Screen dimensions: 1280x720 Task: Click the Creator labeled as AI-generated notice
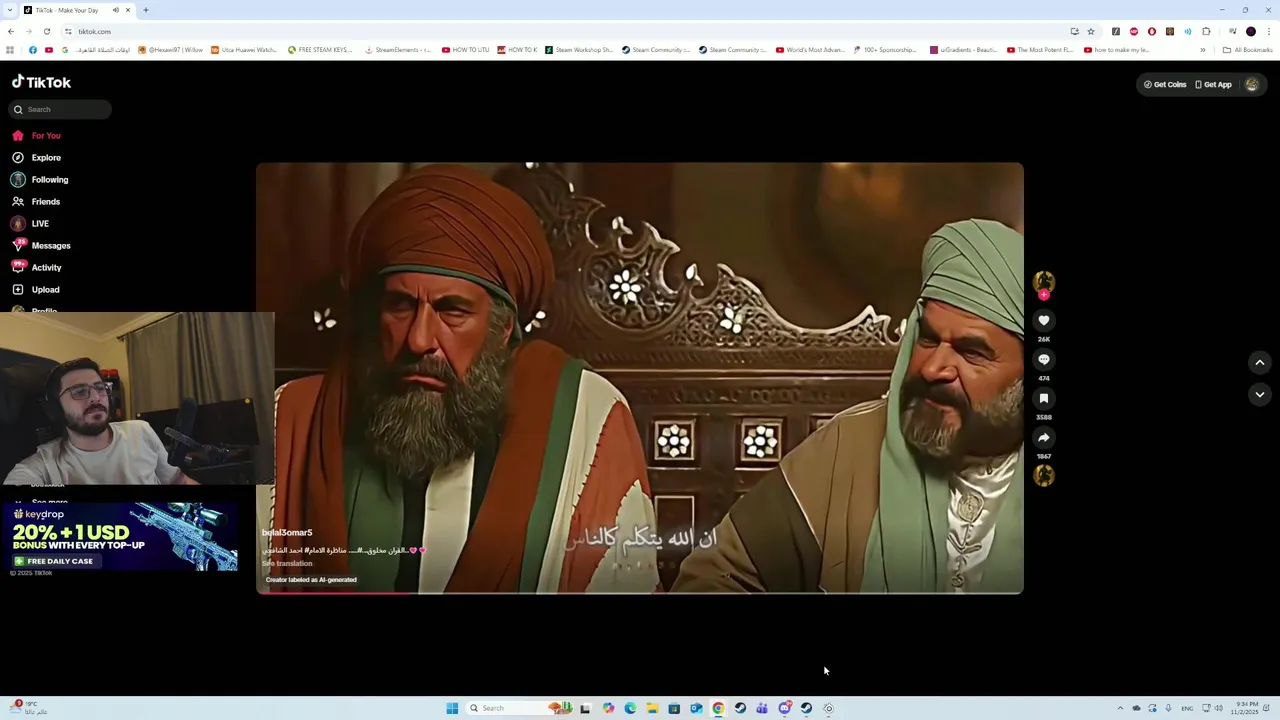pyautogui.click(x=311, y=580)
